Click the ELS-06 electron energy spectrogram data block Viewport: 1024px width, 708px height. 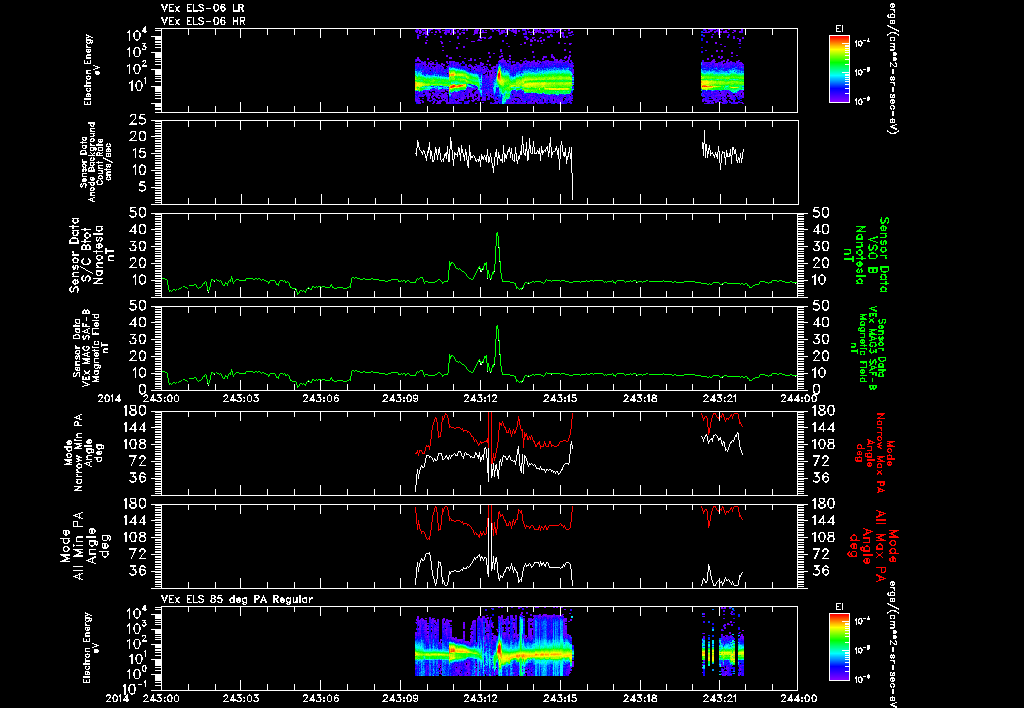(x=494, y=67)
